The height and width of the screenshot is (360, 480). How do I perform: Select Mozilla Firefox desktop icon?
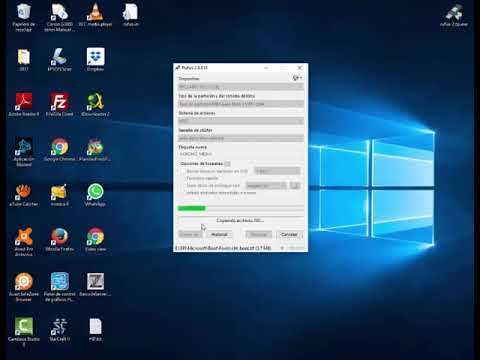coord(60,239)
